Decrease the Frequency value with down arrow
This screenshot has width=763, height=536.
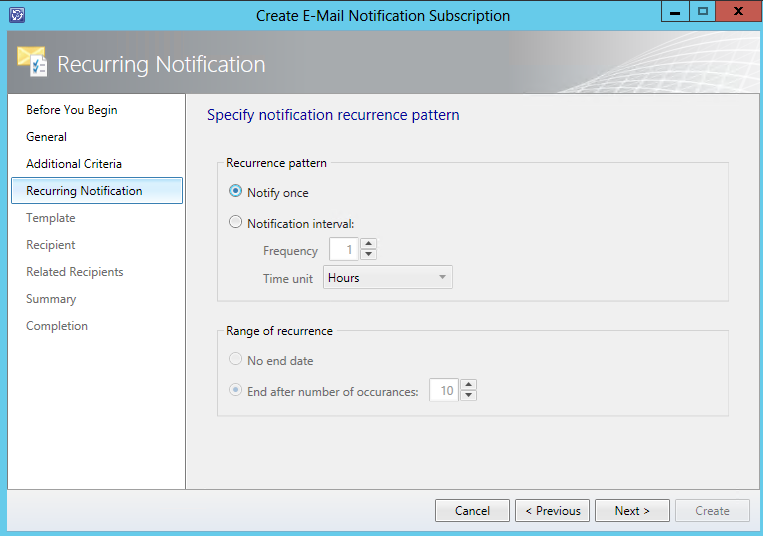368,254
